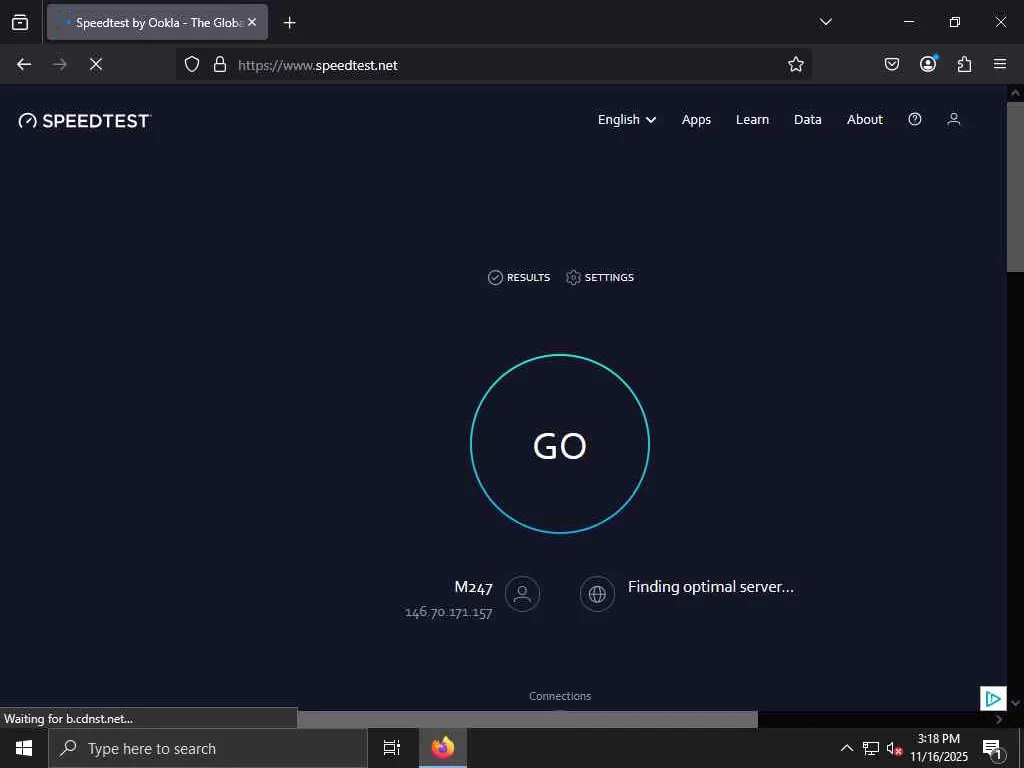Click the horizontal page scrollbar thumb

click(527, 720)
